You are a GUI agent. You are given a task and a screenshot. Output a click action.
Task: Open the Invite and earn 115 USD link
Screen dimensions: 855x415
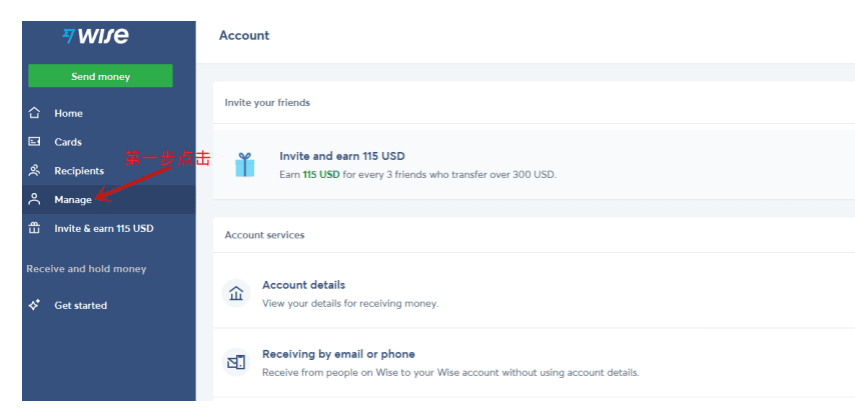point(342,156)
